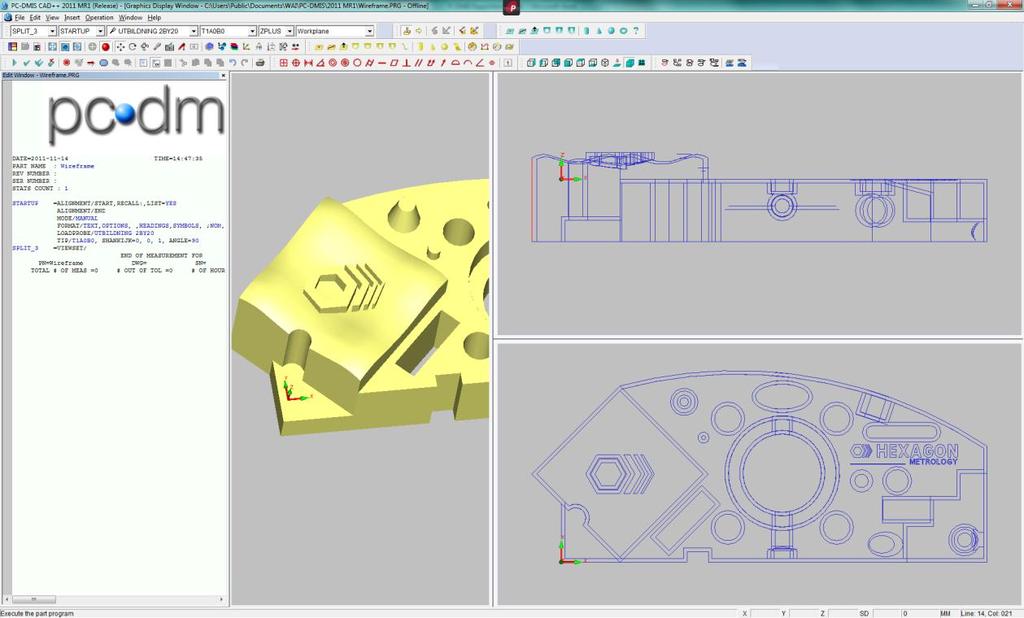Click the blue CAD cube icon
Image resolution: width=1024 pixels, height=618 pixels.
coord(209,46)
